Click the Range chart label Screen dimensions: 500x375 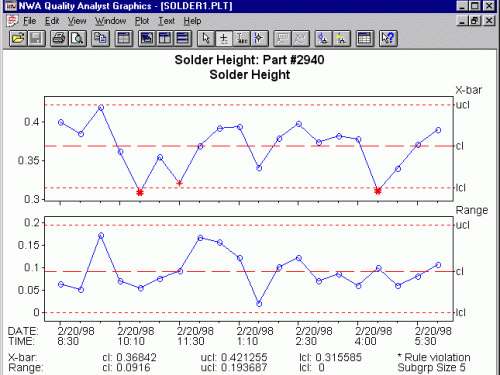(x=472, y=210)
